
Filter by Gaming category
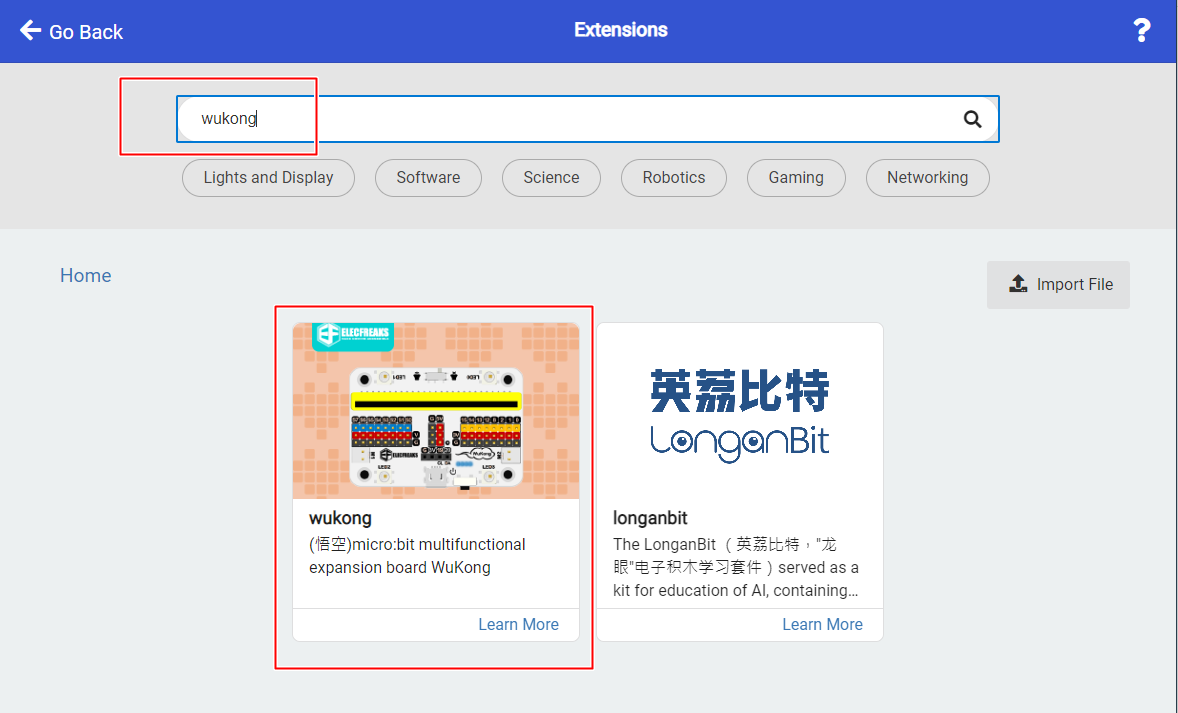(x=796, y=178)
